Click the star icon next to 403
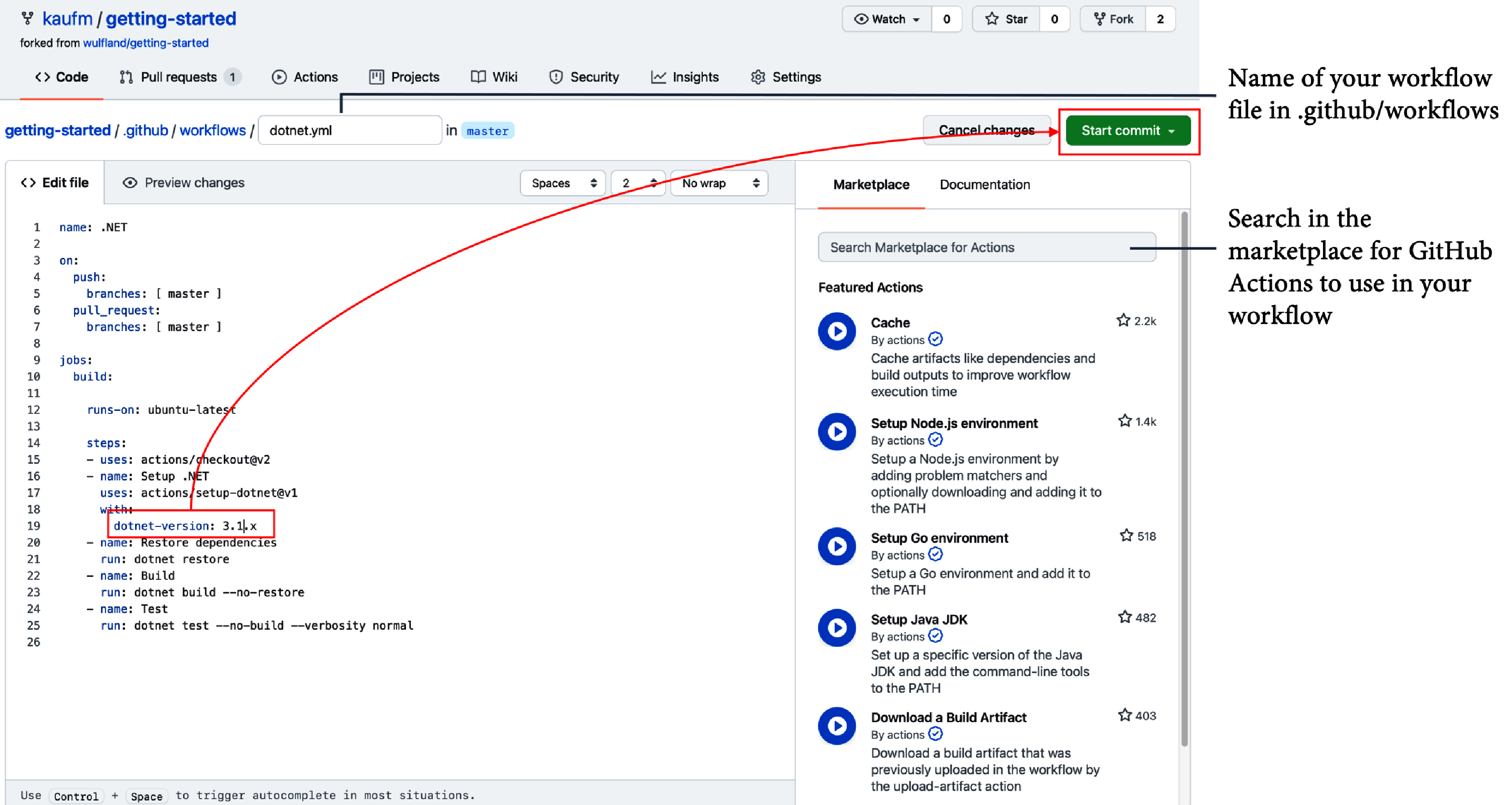This screenshot has height=805, width=1512. click(1124, 715)
